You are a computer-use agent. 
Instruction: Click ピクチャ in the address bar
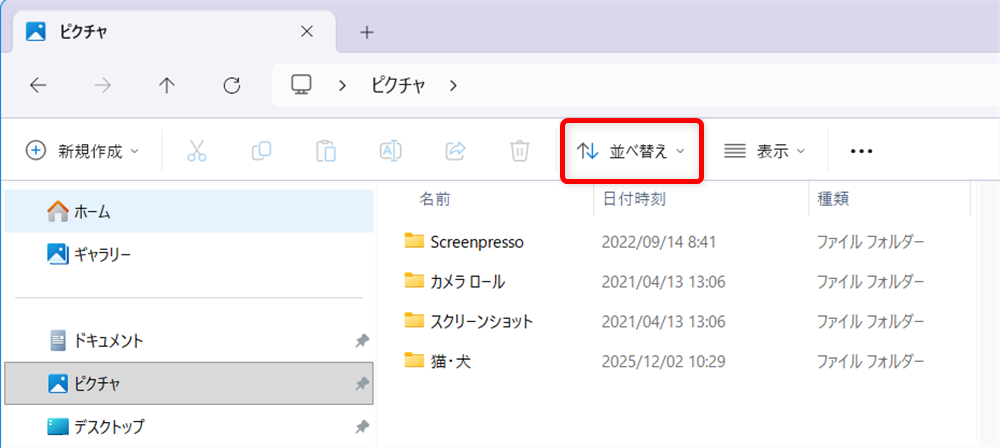coord(398,86)
